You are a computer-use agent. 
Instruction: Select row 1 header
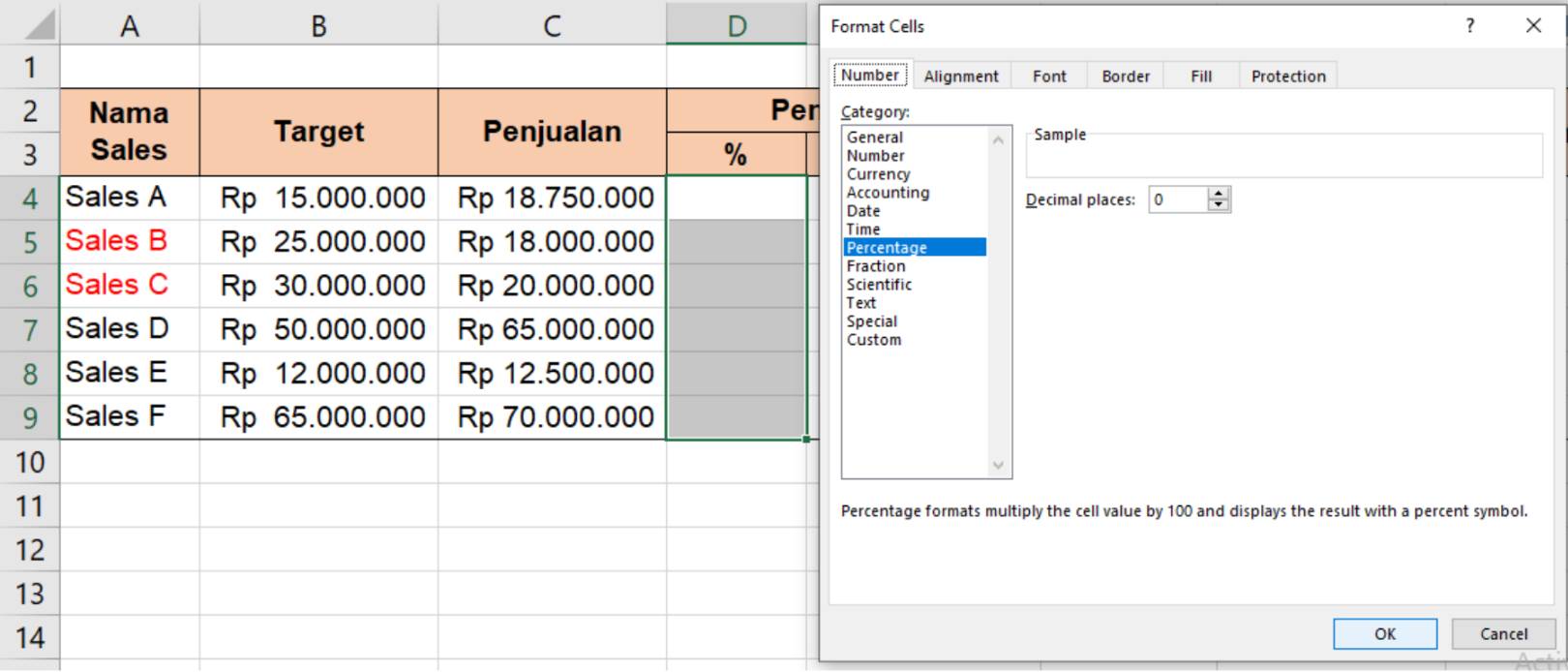[29, 67]
